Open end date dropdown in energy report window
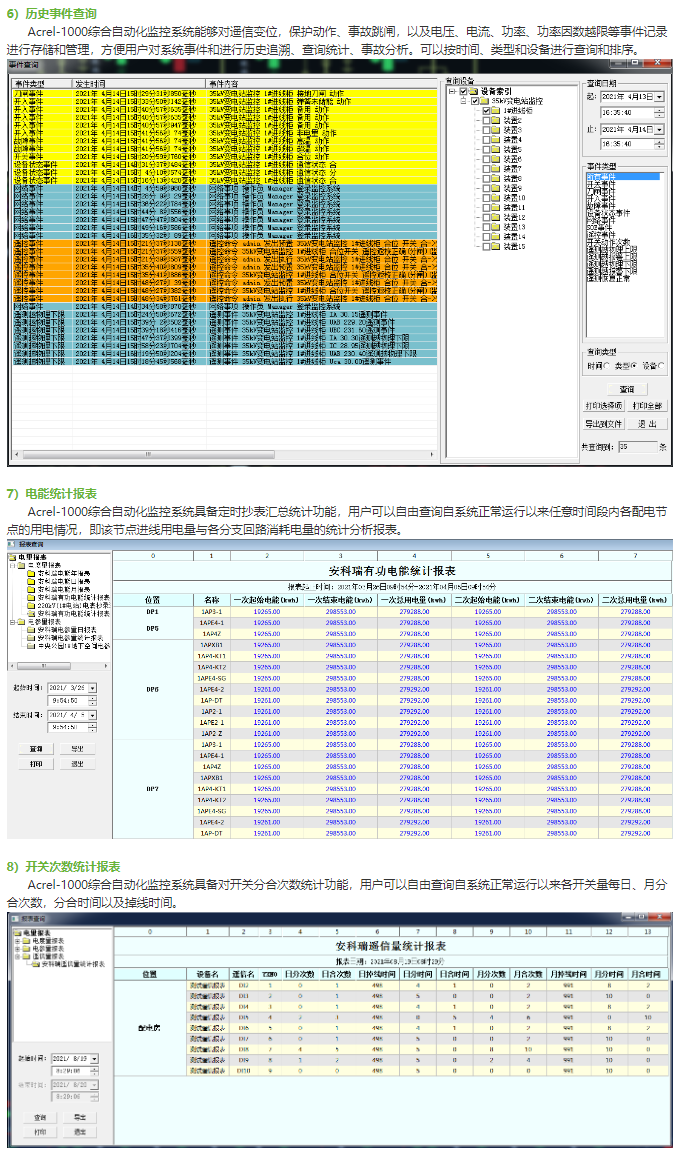Viewport: 678px width, 1152px height. (93, 715)
